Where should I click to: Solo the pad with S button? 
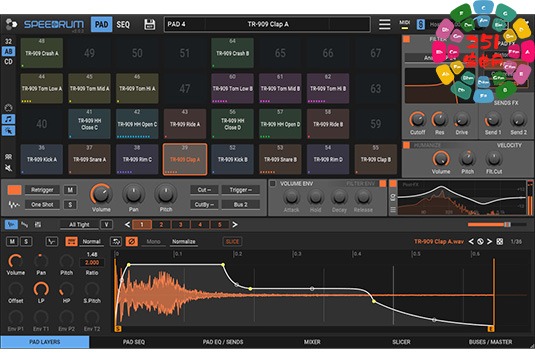tap(70, 205)
